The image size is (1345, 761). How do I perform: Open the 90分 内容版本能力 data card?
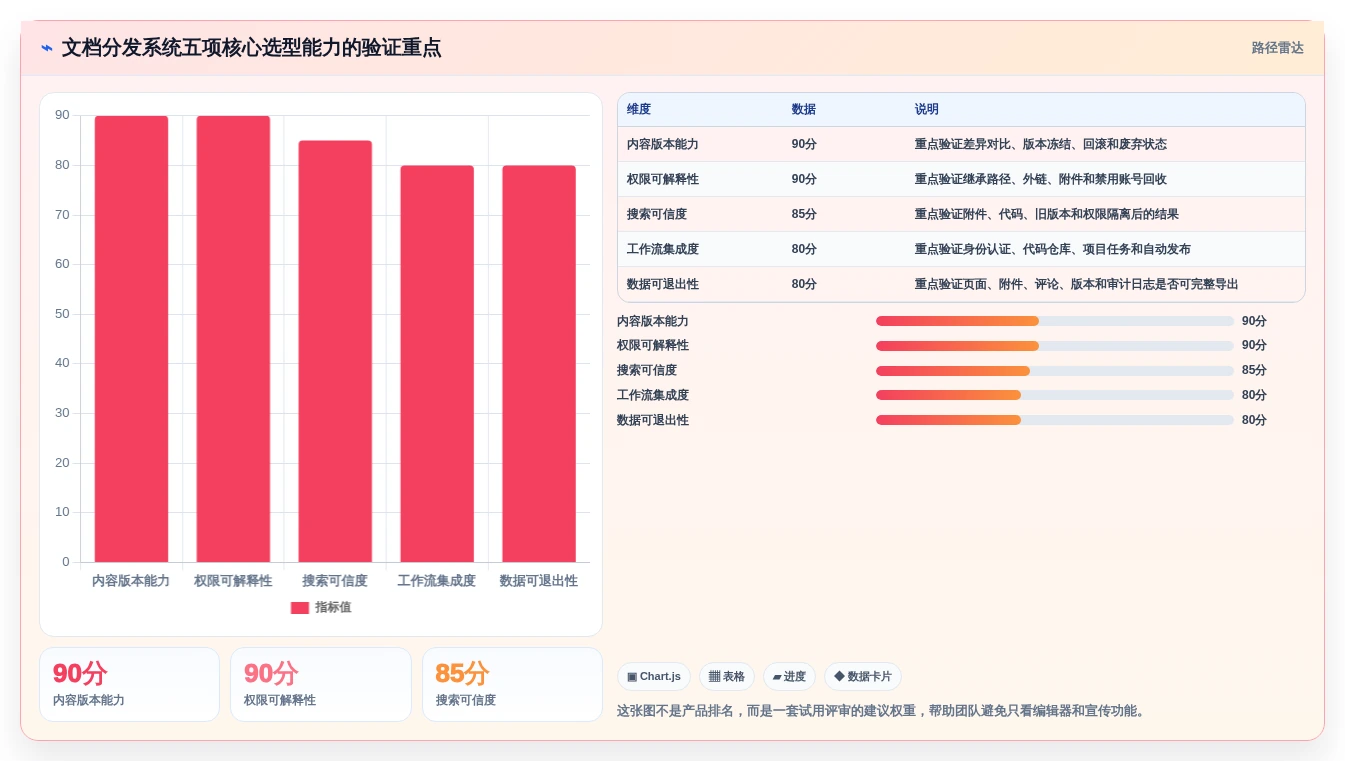tap(129, 684)
